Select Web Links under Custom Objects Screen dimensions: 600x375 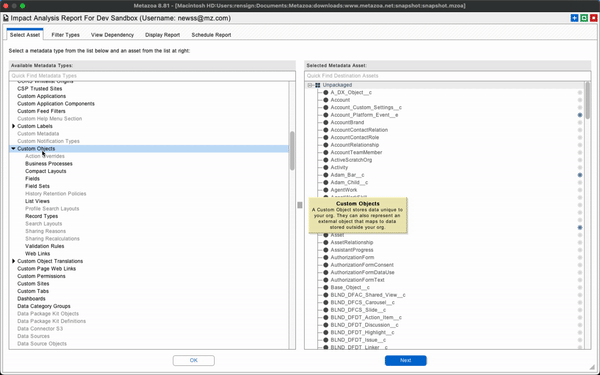point(38,254)
